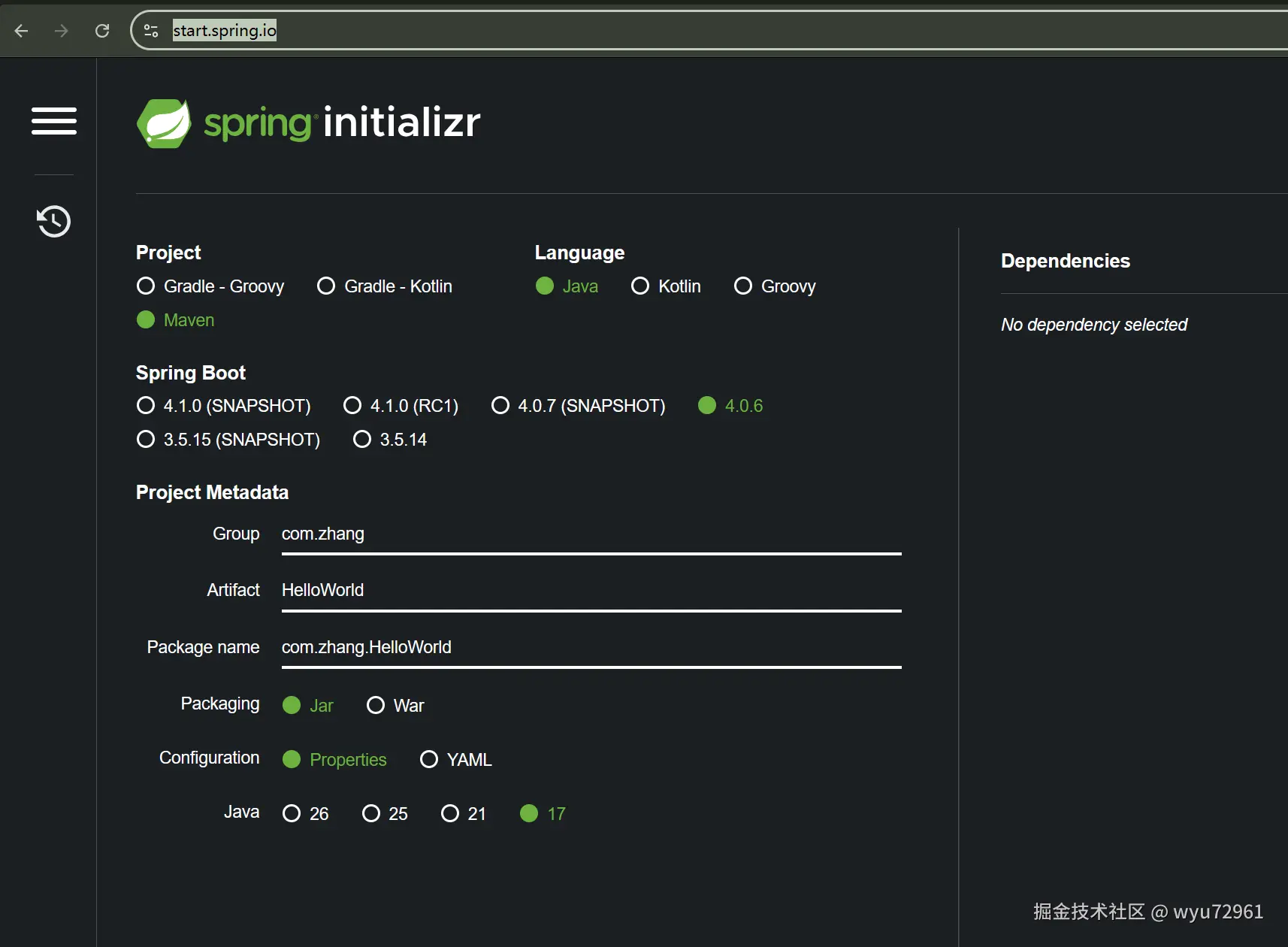Select Spring Boot 4.1.0 (SNAPSHOT)

tap(223, 406)
